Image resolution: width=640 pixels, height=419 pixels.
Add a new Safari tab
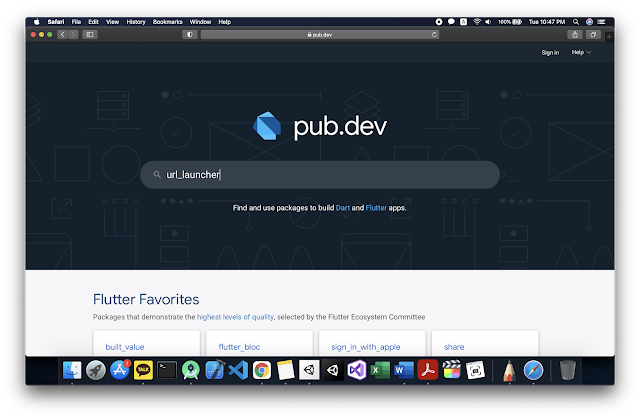(609, 37)
